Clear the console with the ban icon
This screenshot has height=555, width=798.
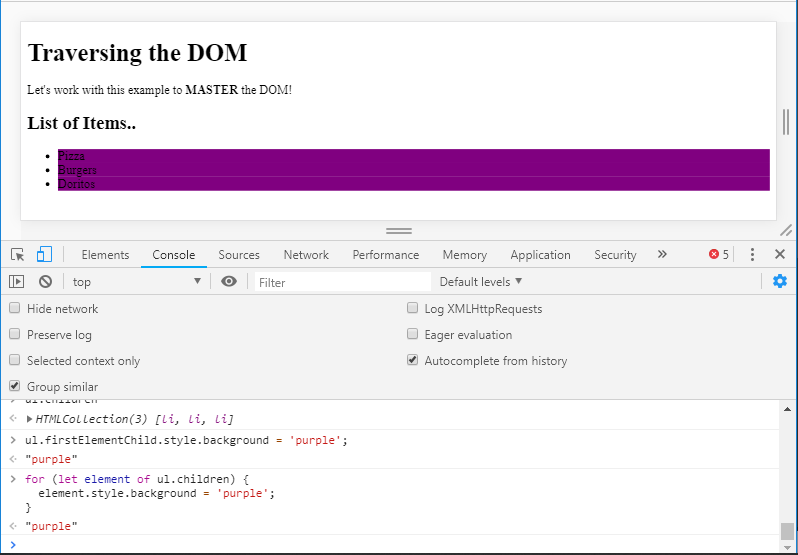pyautogui.click(x=45, y=281)
